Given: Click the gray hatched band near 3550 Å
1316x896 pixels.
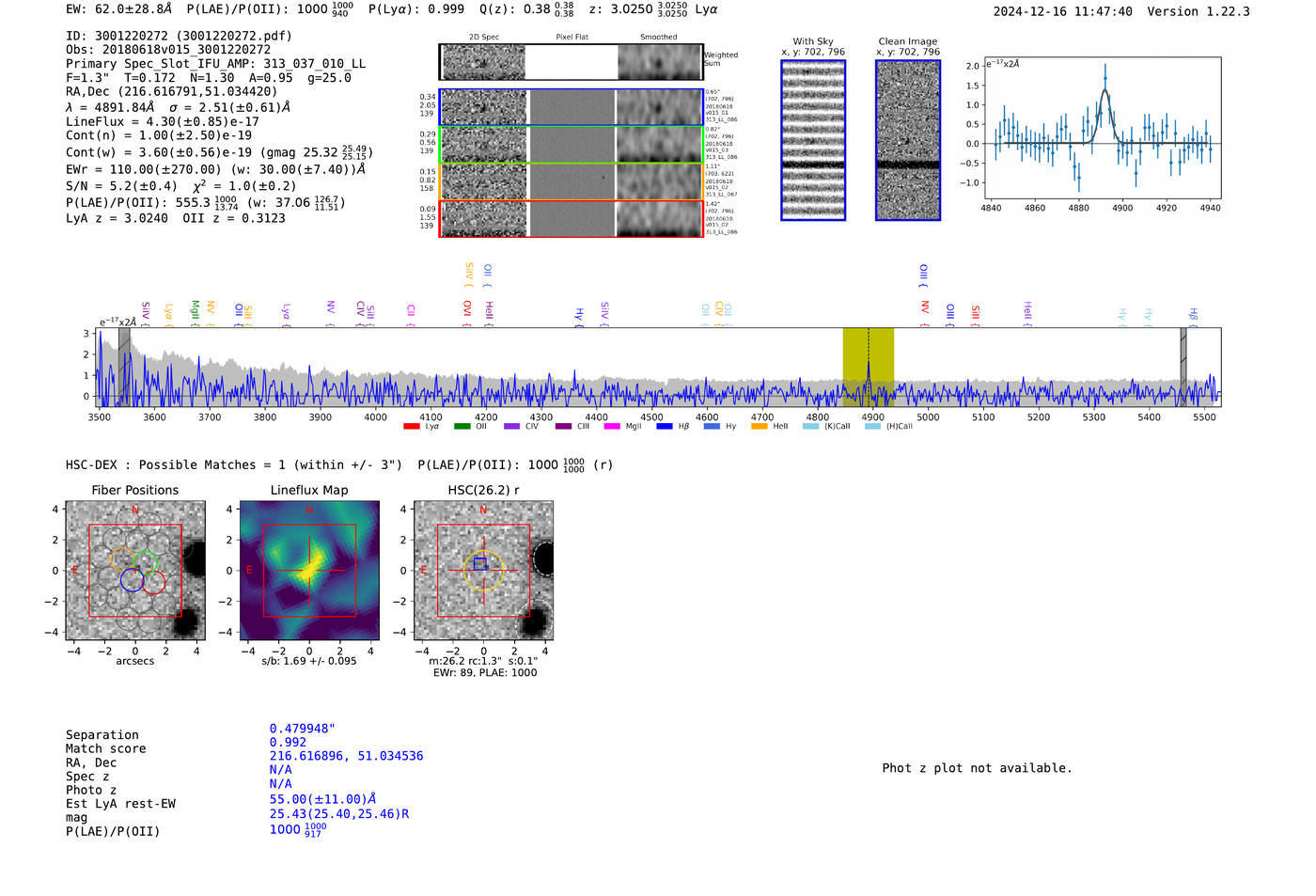Looking at the screenshot, I should (x=124, y=367).
